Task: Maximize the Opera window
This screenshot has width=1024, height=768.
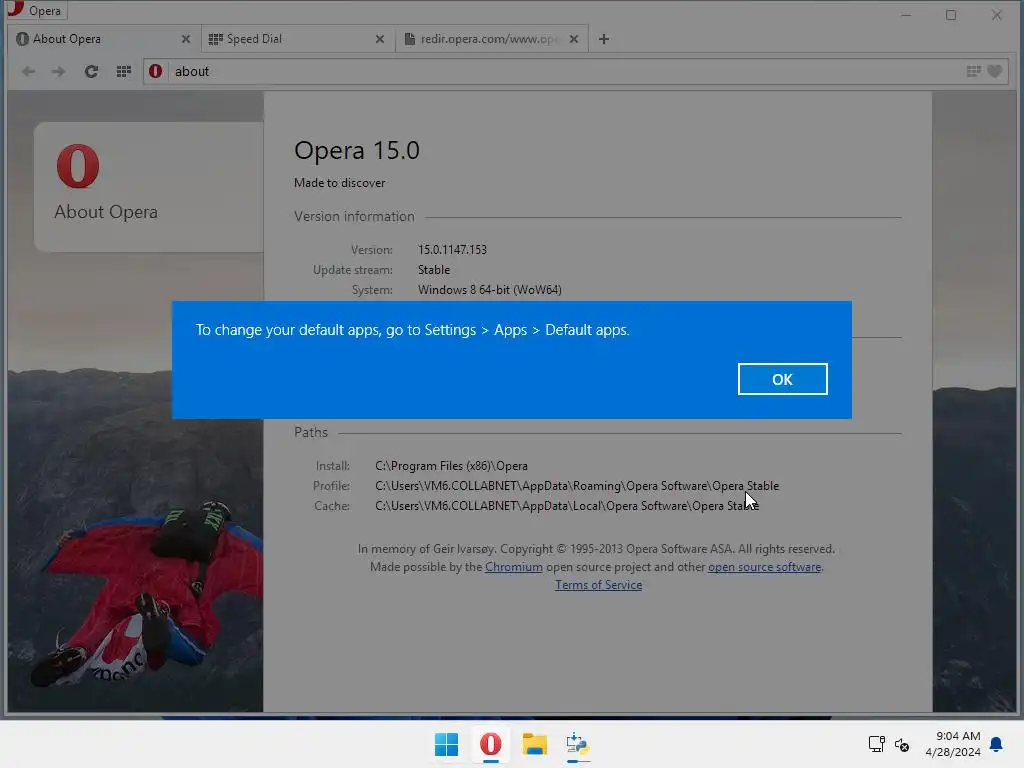Action: (951, 15)
